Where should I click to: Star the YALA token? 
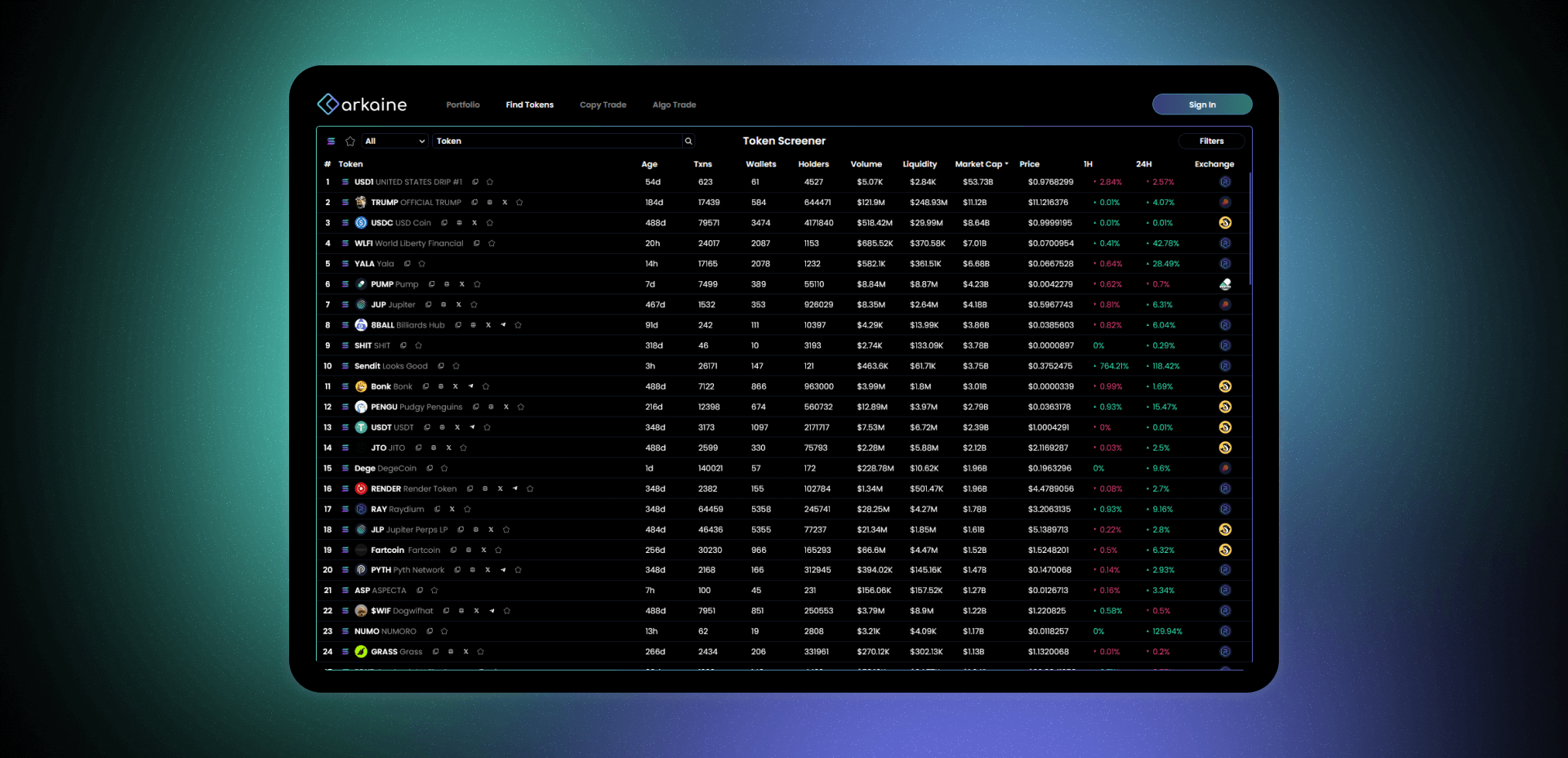point(422,264)
